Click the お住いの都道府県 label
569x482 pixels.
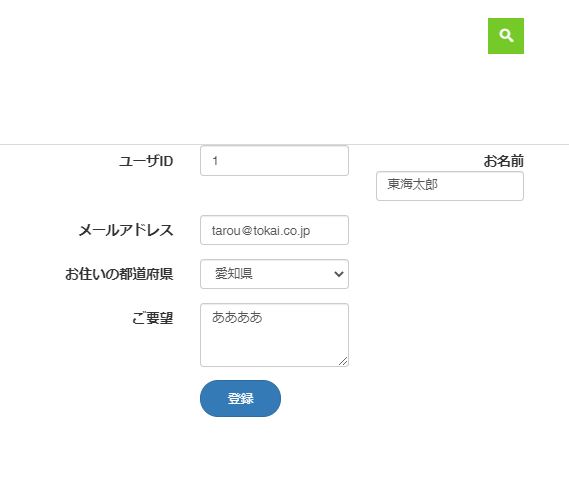click(x=119, y=274)
